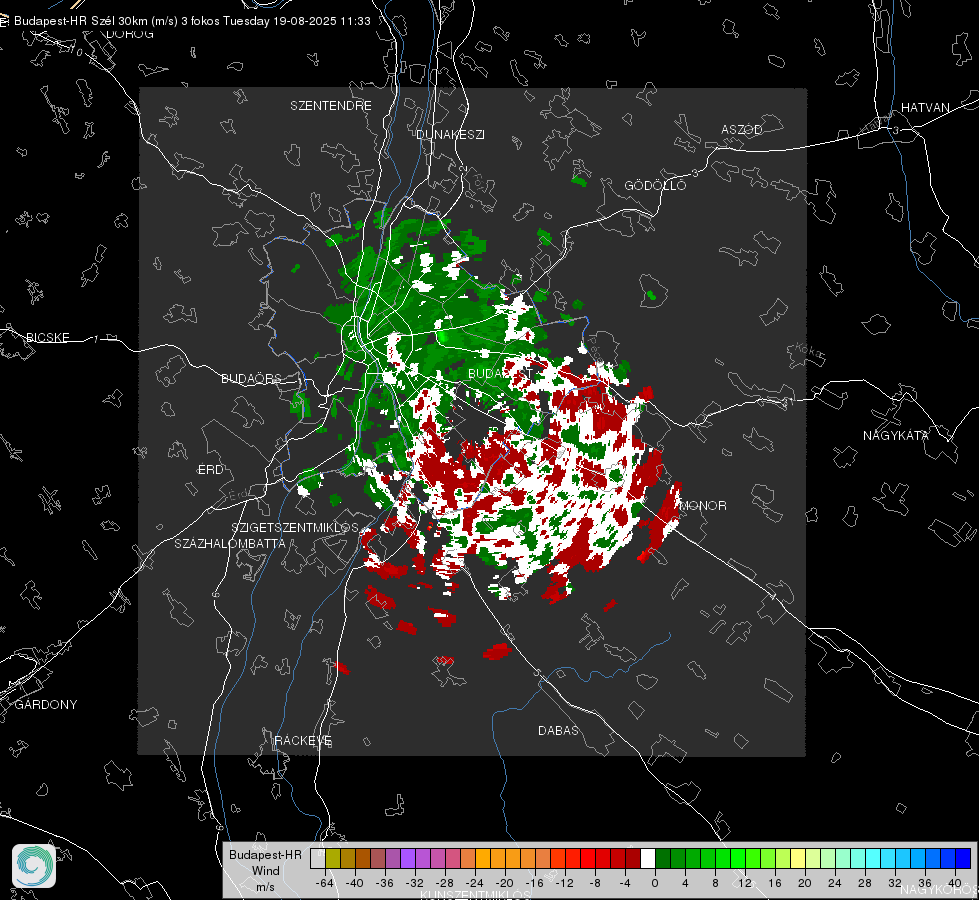This screenshot has height=900, width=979.
Task: Click the SZÁZHALOMBATTA city label
Action: (230, 543)
